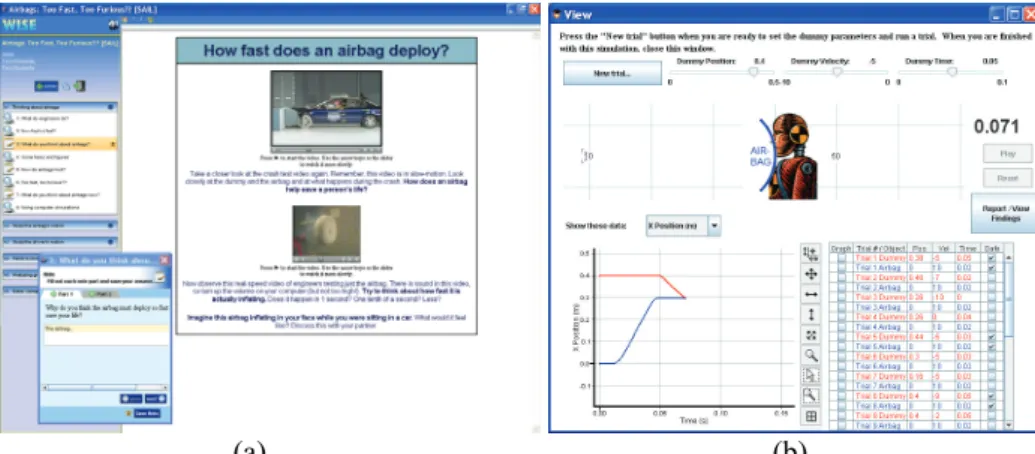Tick Graph checkbox for Trial 1 Dummy
The width and height of the screenshot is (1035, 454).
[x=841, y=259]
